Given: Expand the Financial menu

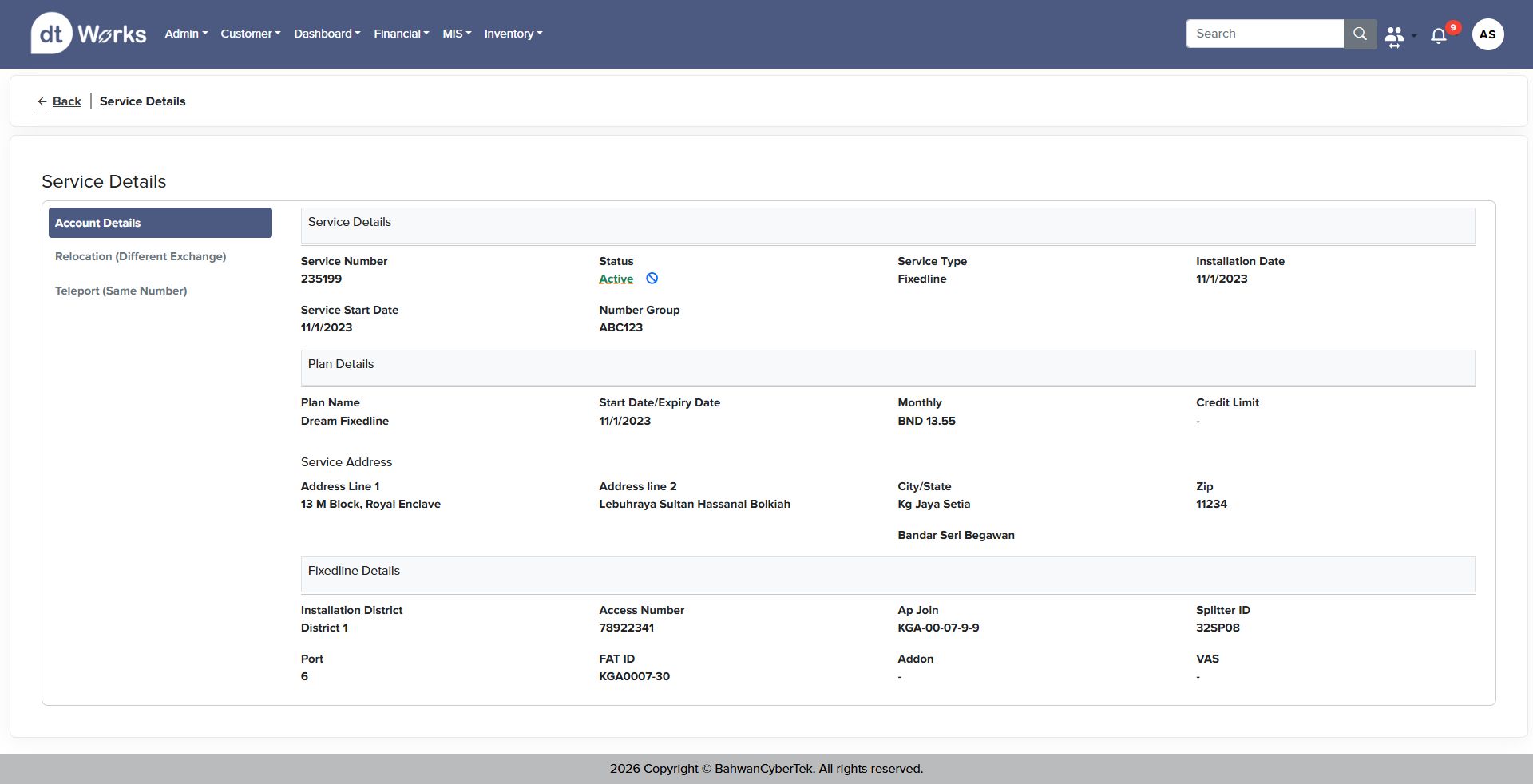Looking at the screenshot, I should 402,34.
